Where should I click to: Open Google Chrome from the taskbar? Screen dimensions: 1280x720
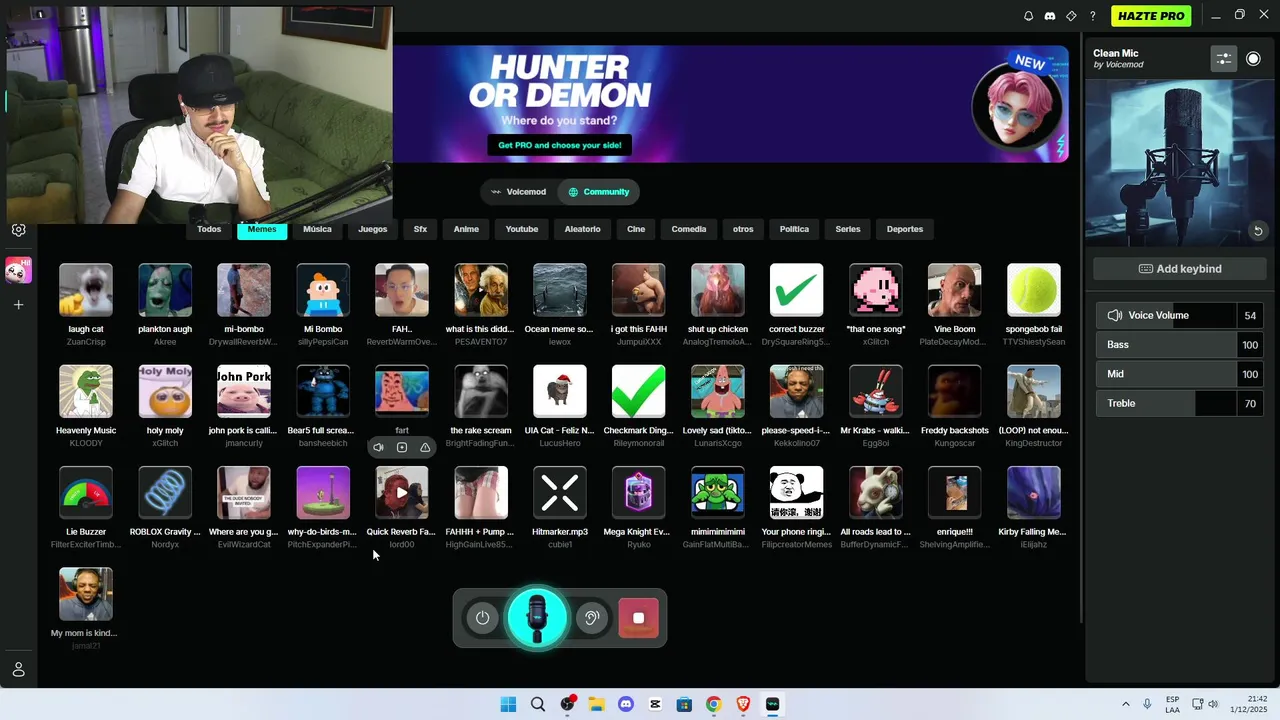tap(713, 704)
